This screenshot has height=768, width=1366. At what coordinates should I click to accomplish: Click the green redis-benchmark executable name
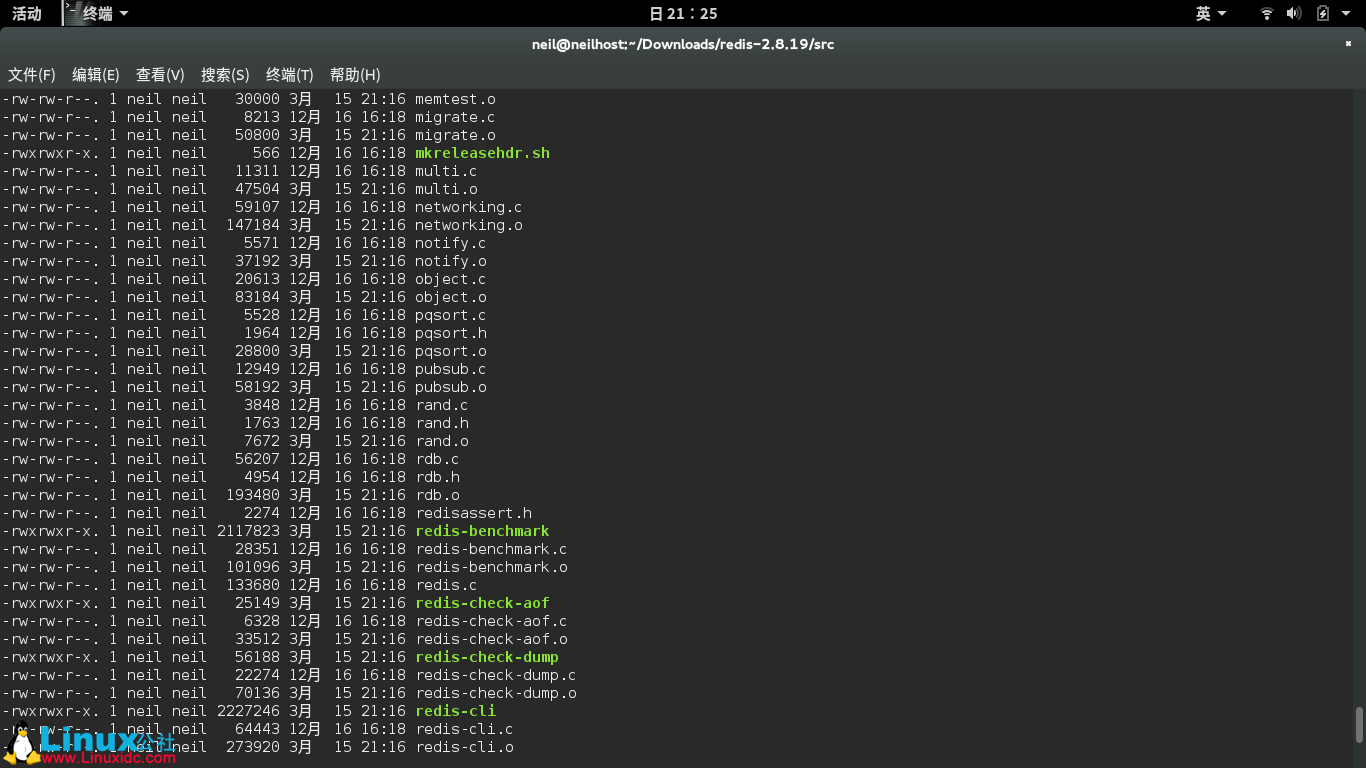pos(482,531)
